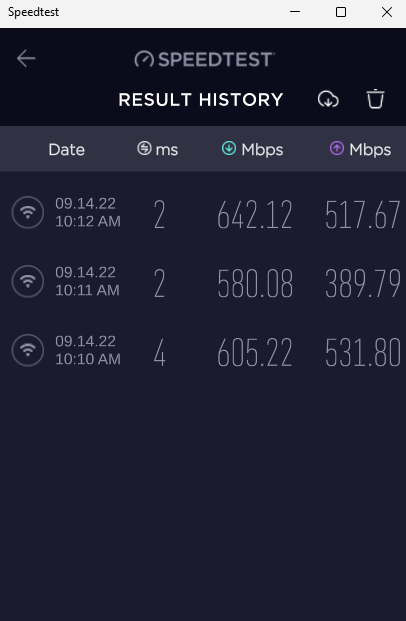Click the teal download arrow icon
Viewport: 406px width, 621px height.
point(229,149)
